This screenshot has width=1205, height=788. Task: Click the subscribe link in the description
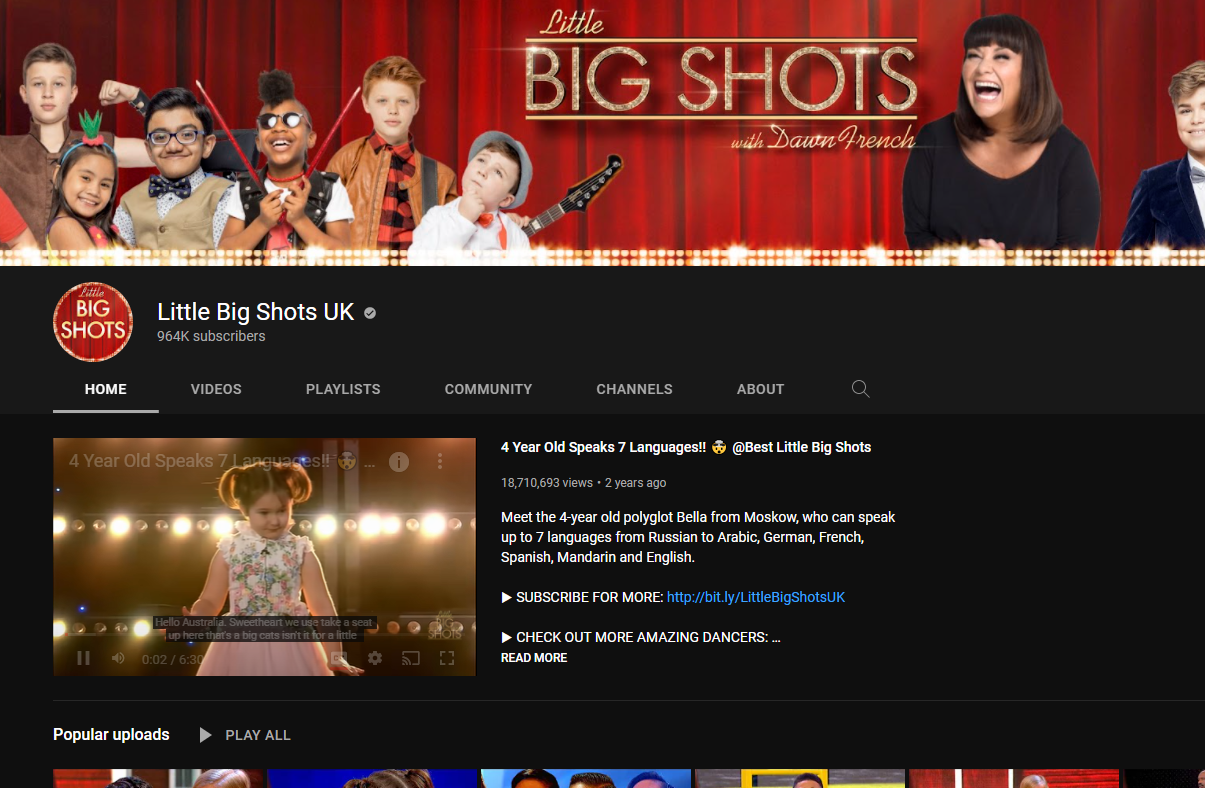(757, 597)
